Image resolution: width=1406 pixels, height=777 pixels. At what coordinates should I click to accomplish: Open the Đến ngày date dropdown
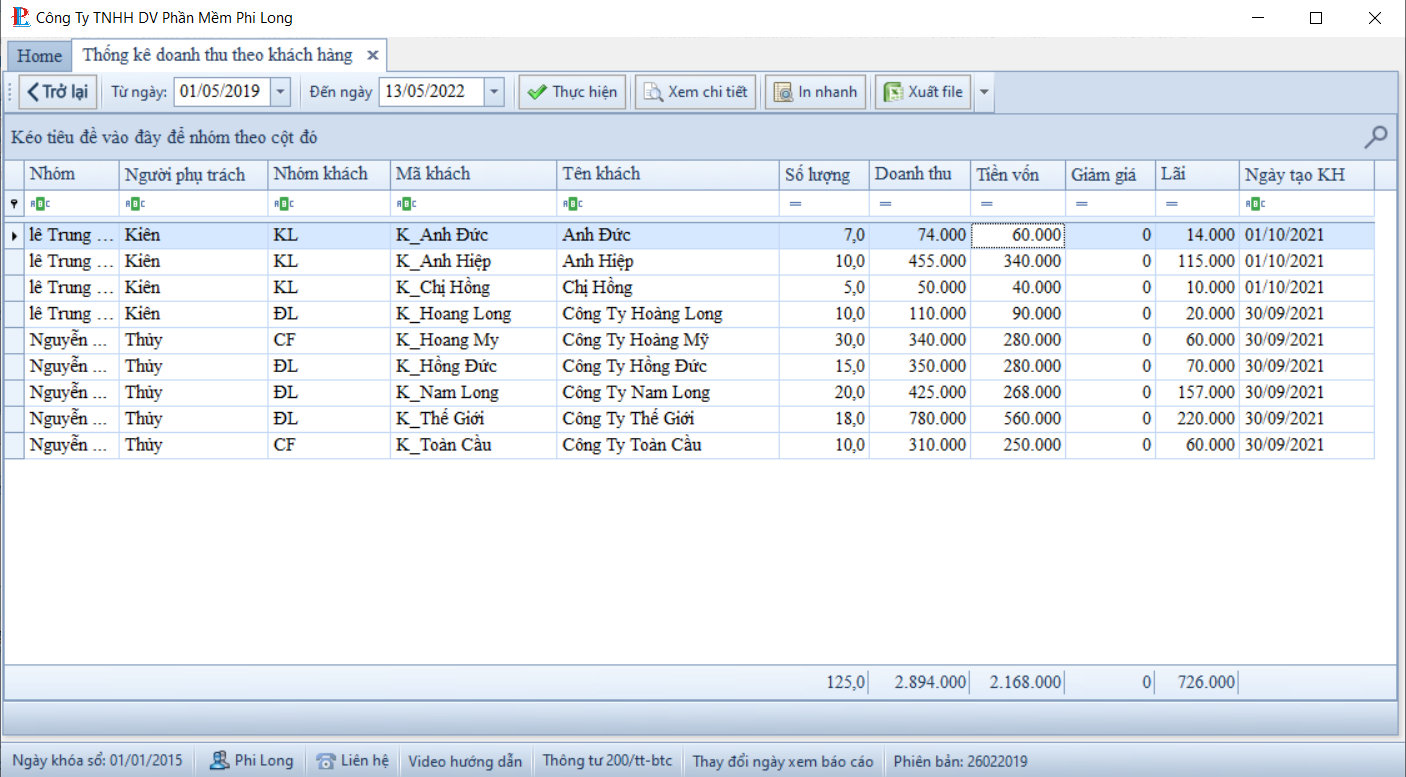(494, 92)
